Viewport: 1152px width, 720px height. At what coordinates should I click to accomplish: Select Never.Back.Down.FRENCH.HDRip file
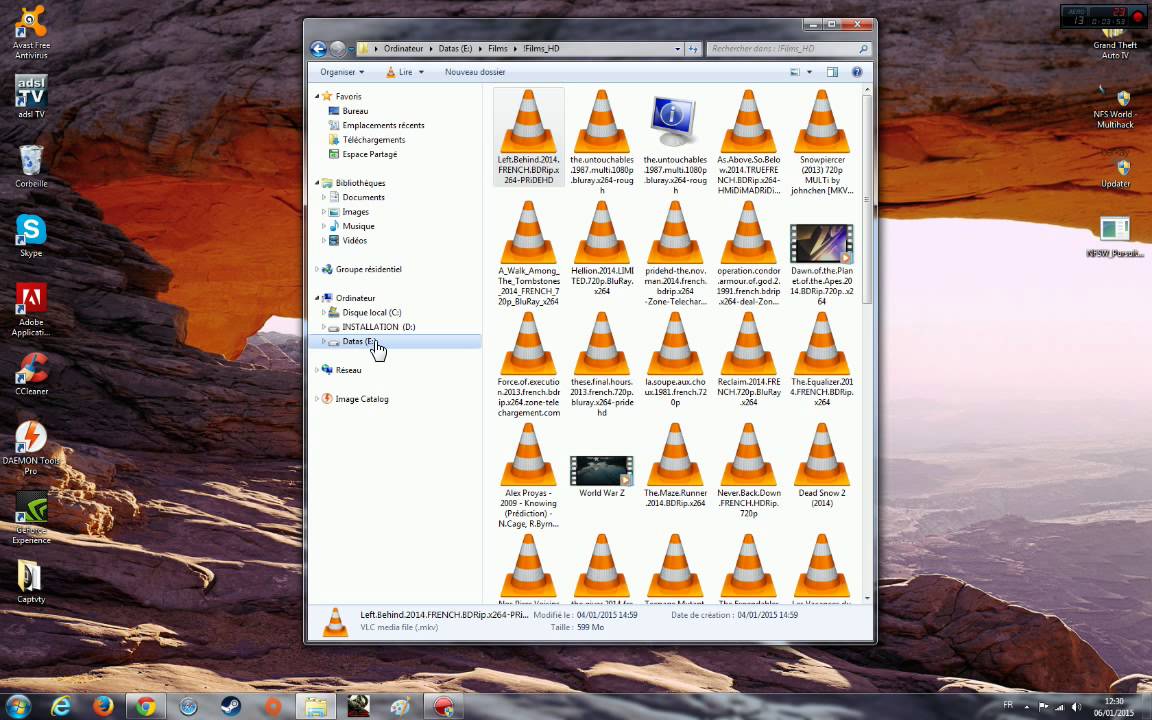tap(749, 455)
